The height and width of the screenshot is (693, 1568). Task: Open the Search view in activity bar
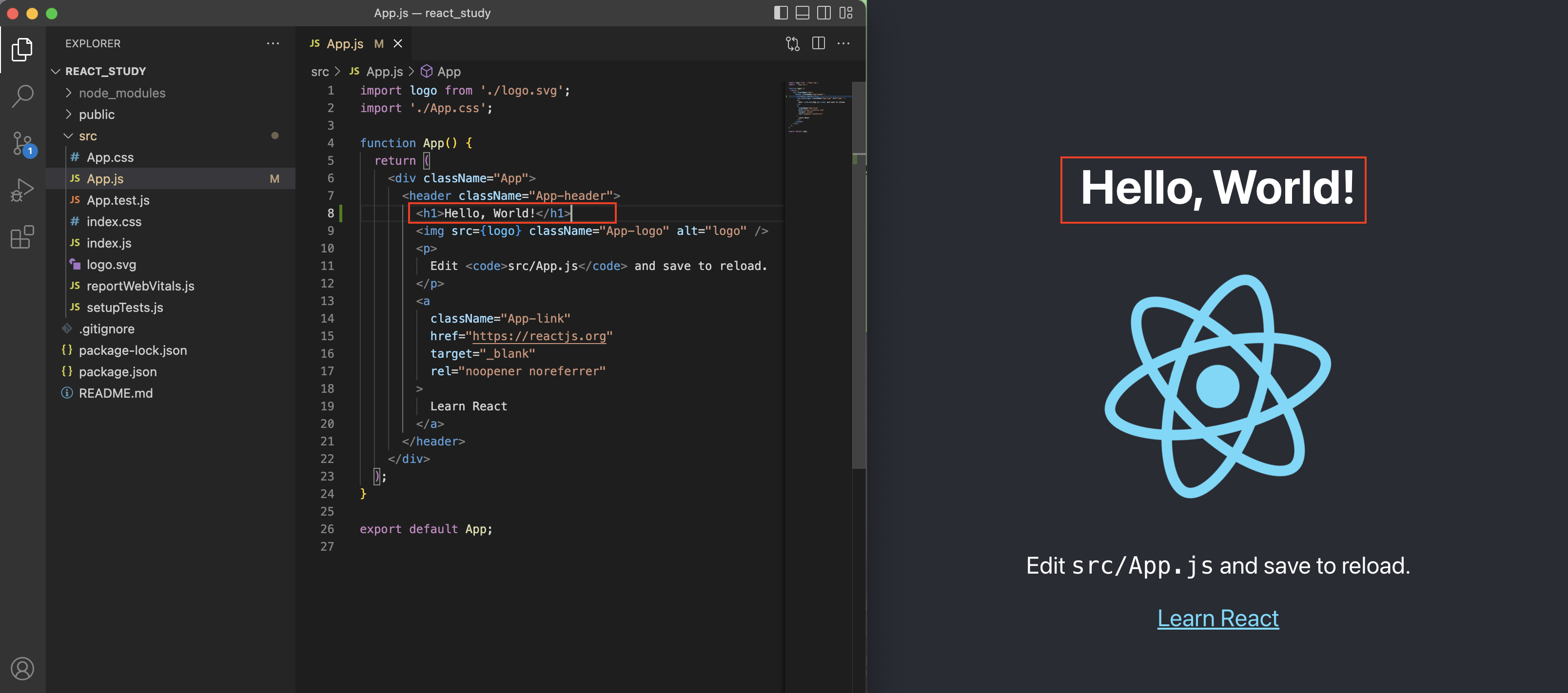click(x=22, y=96)
